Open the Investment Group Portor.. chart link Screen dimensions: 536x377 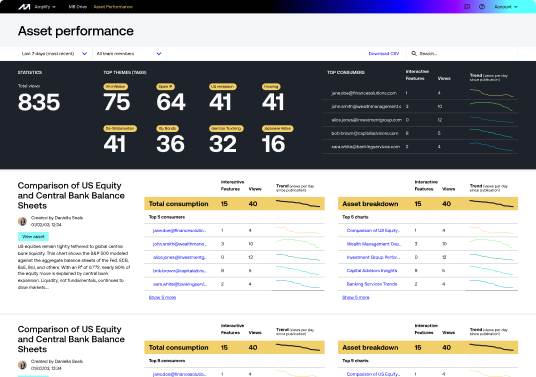tap(373, 257)
